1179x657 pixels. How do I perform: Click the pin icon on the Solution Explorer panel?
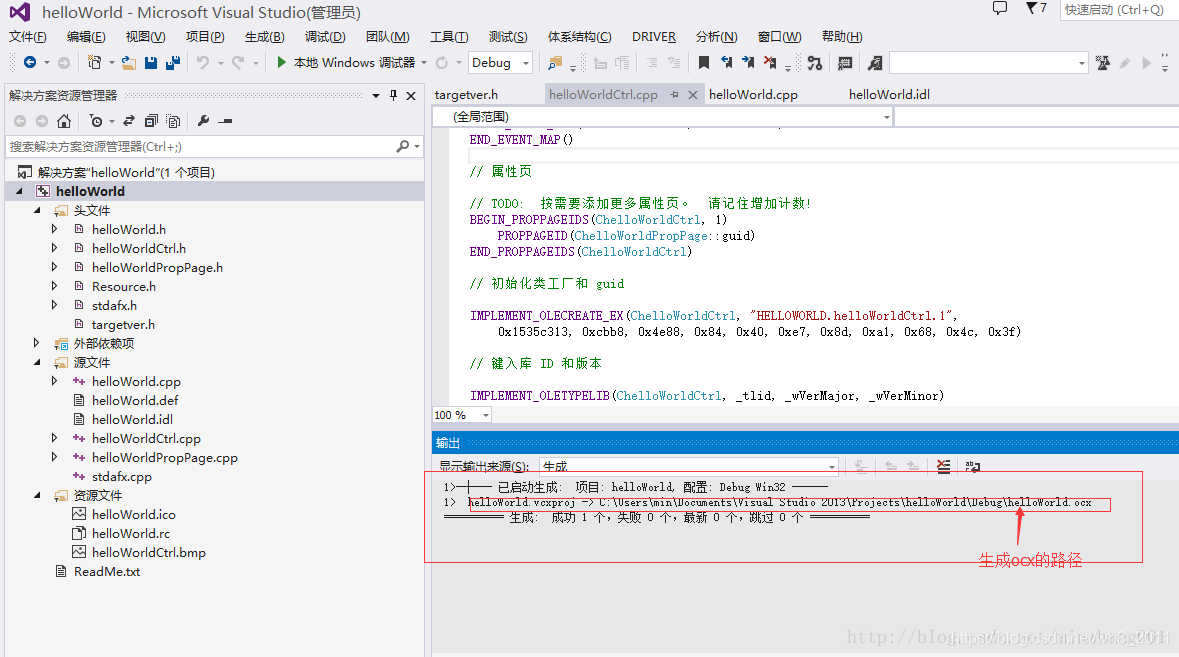tap(393, 95)
